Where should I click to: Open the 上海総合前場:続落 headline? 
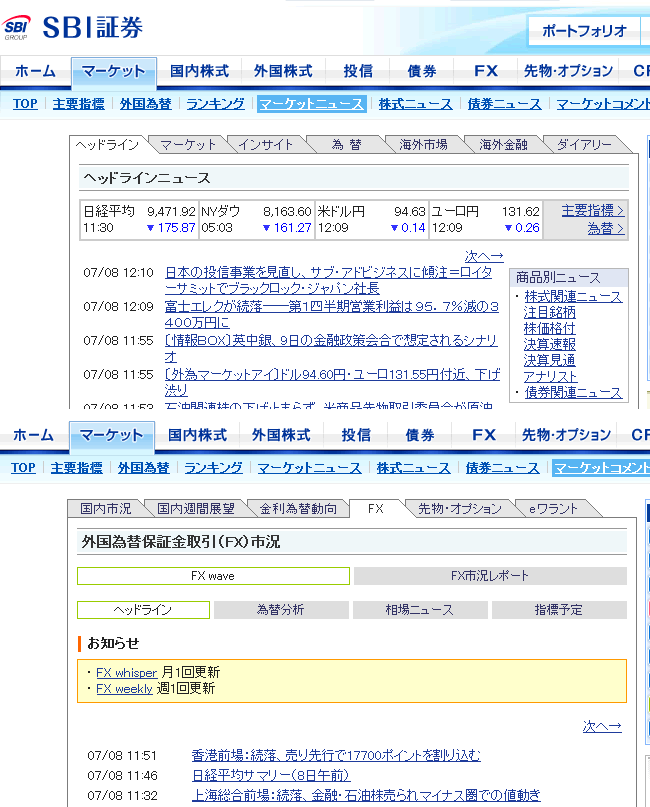[x=366, y=796]
